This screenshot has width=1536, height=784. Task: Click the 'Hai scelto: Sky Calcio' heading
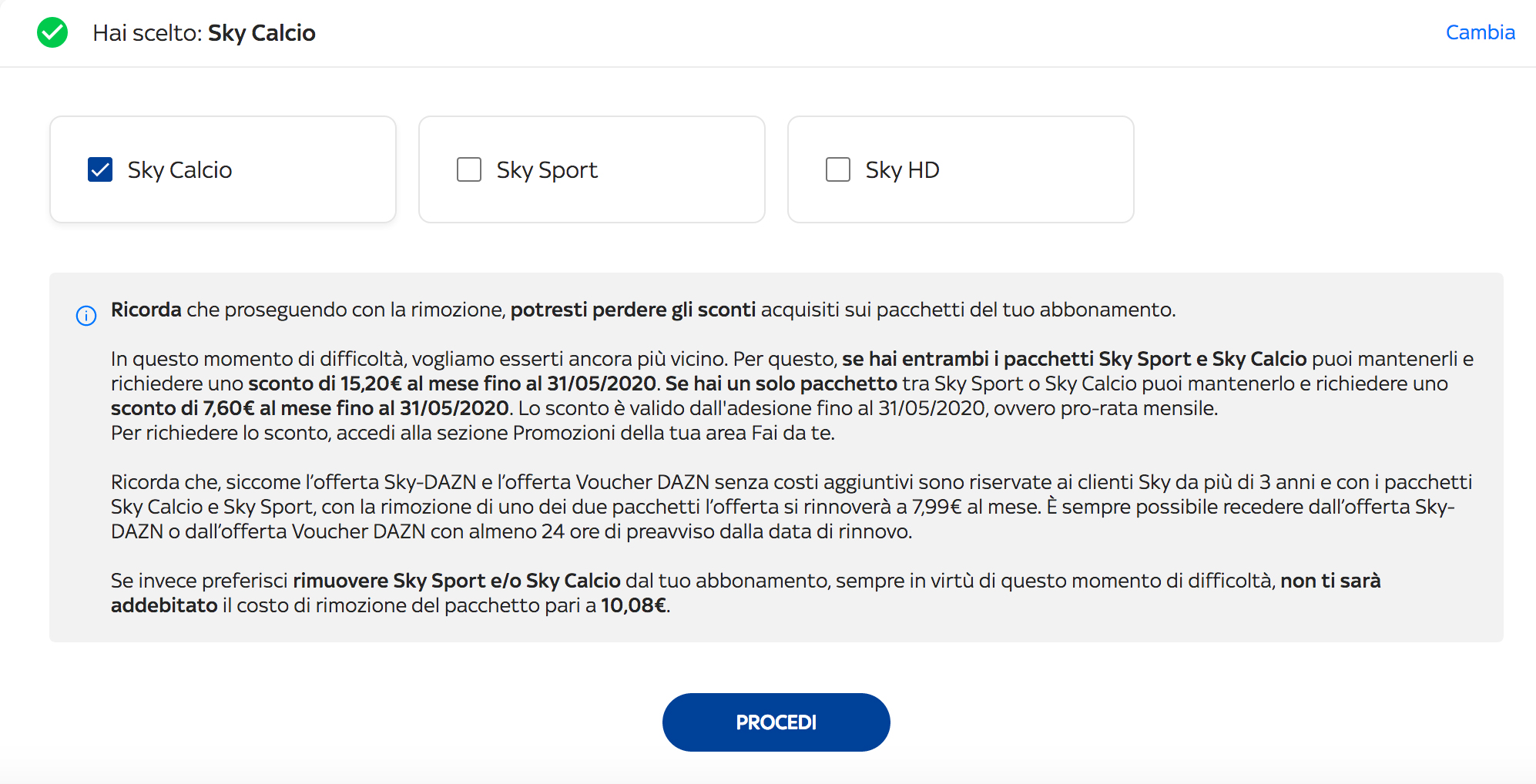click(204, 33)
